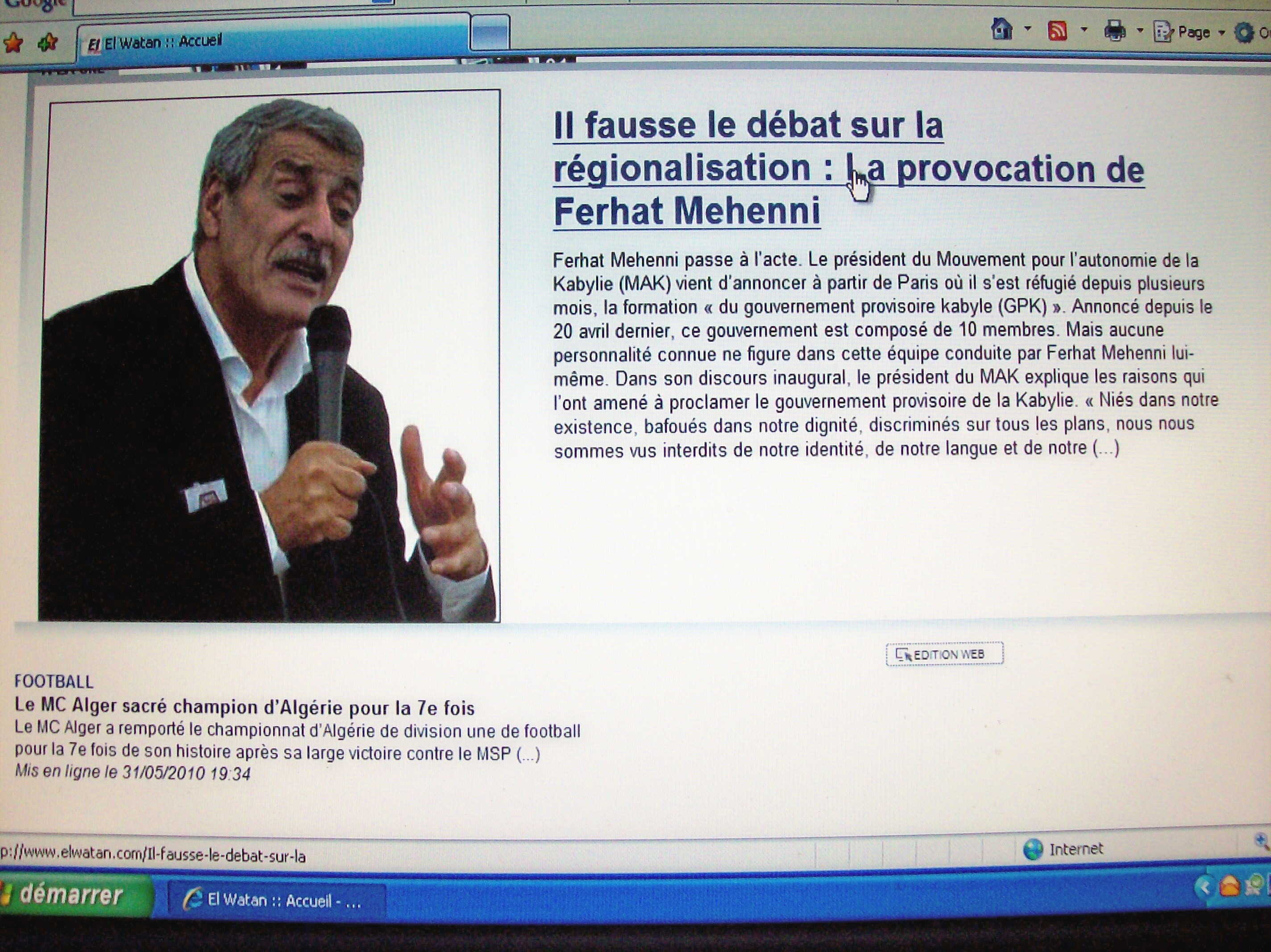Click the EDITION WEB button
This screenshot has width=1271, height=952.
point(945,654)
